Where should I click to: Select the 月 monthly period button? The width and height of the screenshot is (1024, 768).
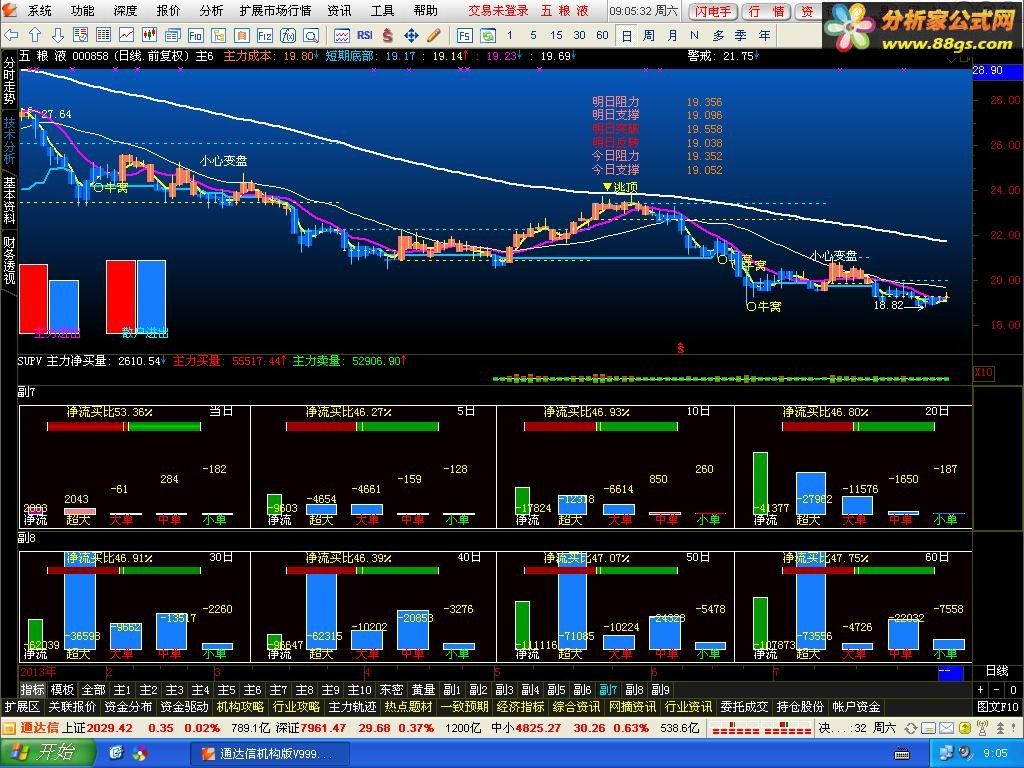click(x=672, y=35)
